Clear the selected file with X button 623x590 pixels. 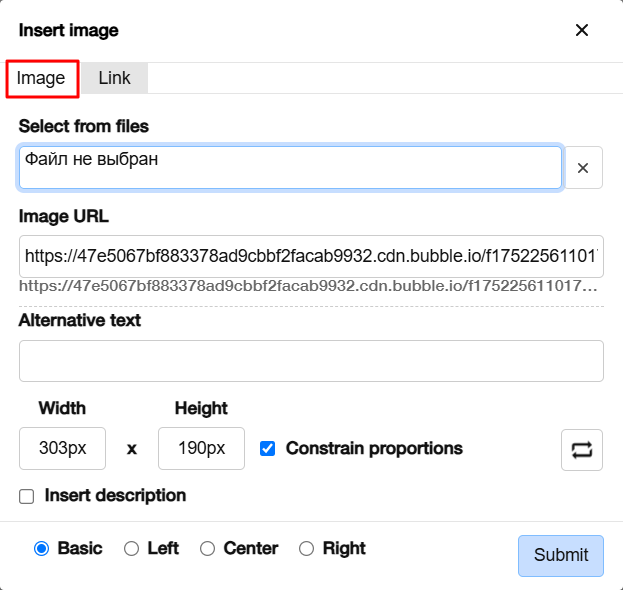pos(583,168)
